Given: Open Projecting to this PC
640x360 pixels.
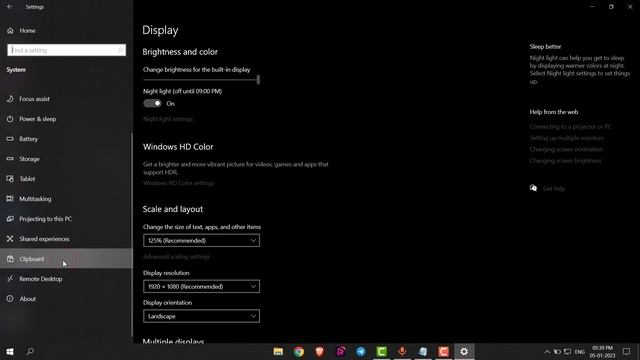Looking at the screenshot, I should click(45, 219).
